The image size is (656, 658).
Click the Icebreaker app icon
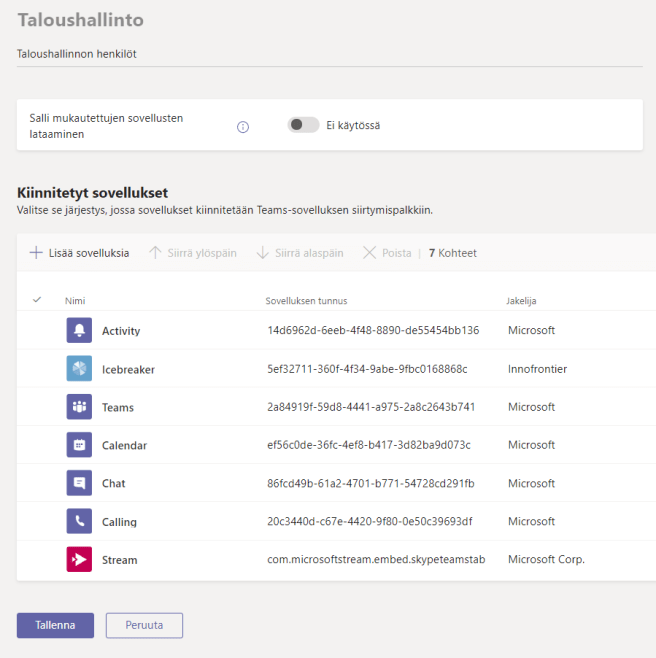(x=79, y=369)
